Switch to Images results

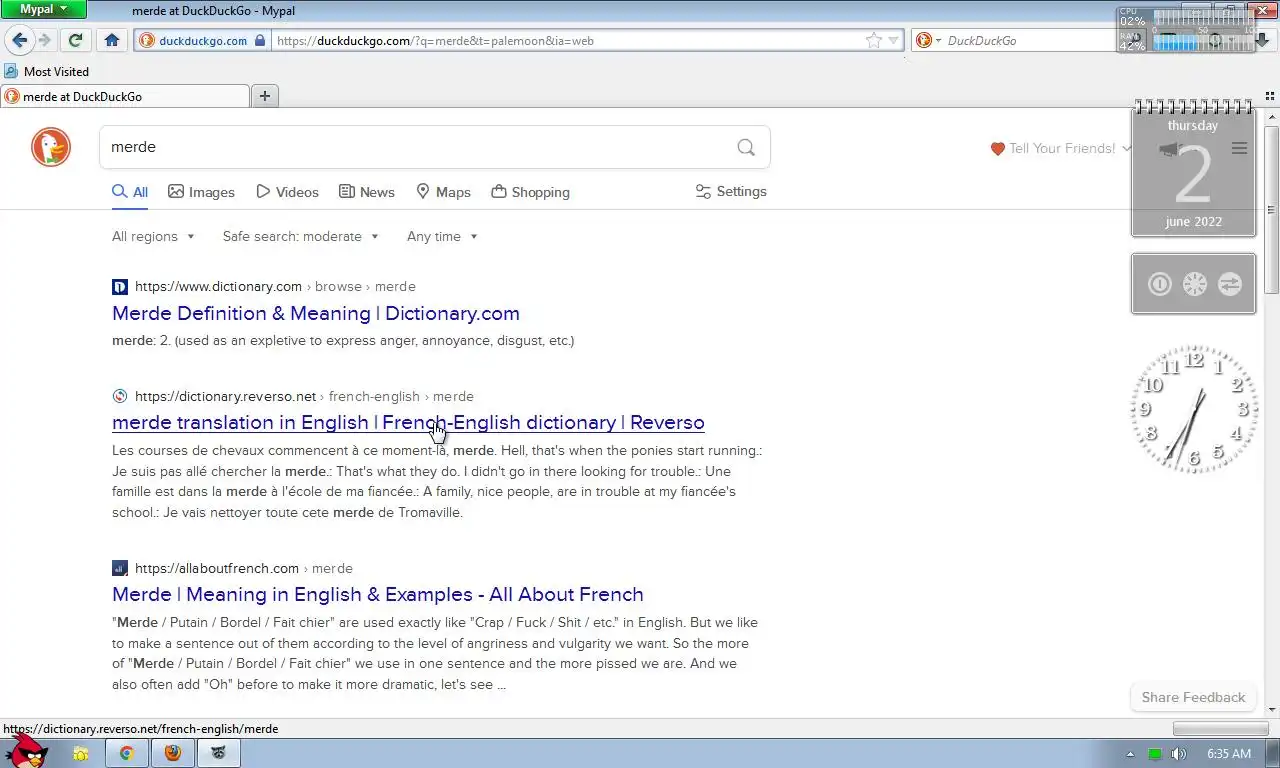click(x=201, y=192)
